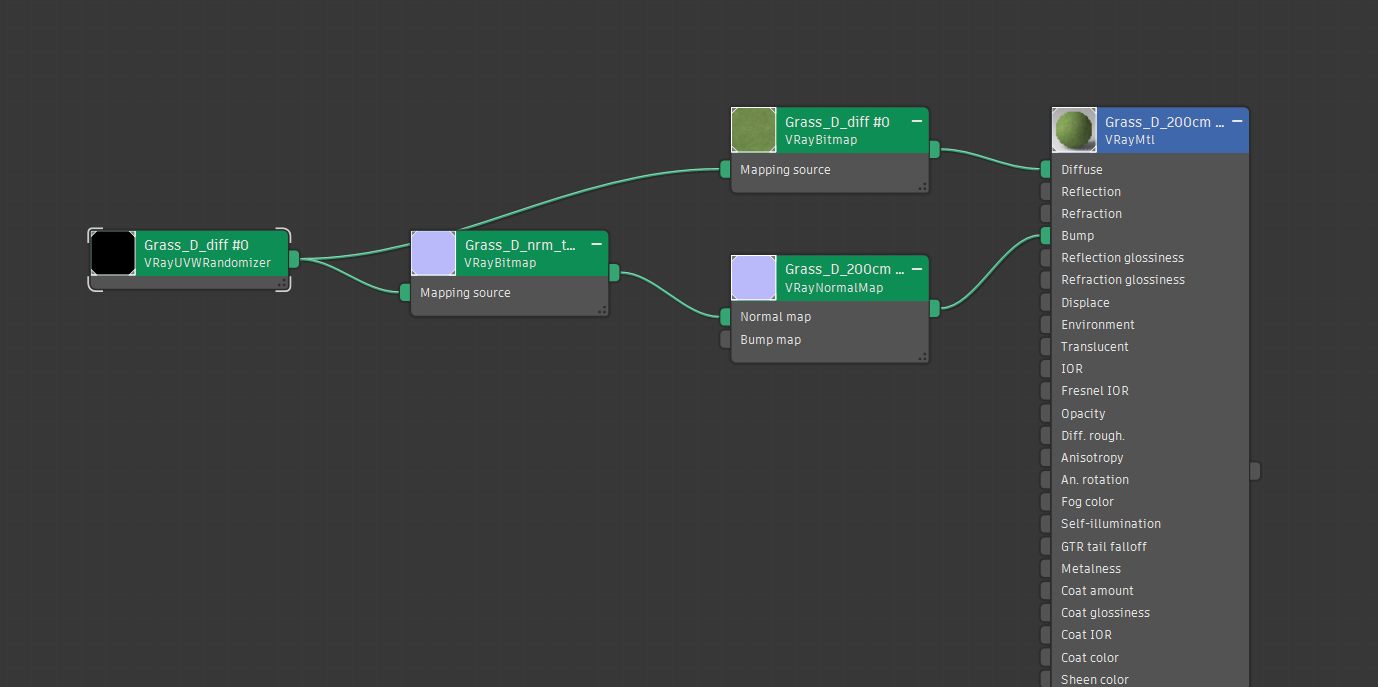Click the An. rotation input socket
The height and width of the screenshot is (687, 1378).
(1045, 479)
